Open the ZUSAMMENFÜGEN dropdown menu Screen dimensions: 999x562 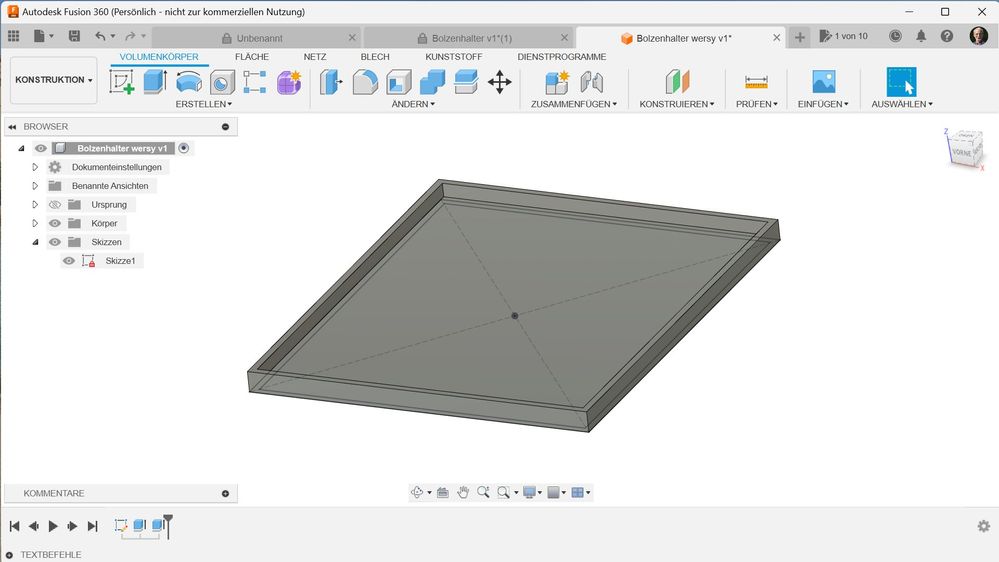point(574,104)
